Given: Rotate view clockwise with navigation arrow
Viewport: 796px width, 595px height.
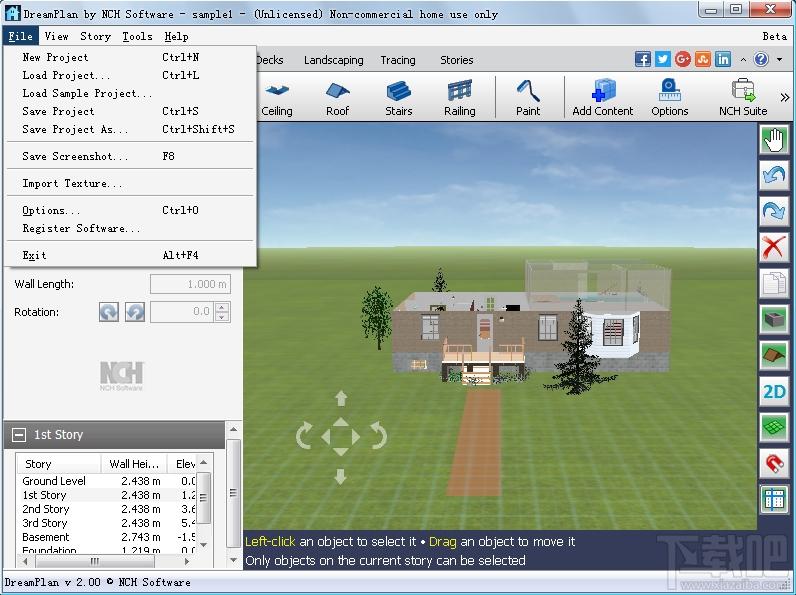Looking at the screenshot, I should (x=378, y=436).
